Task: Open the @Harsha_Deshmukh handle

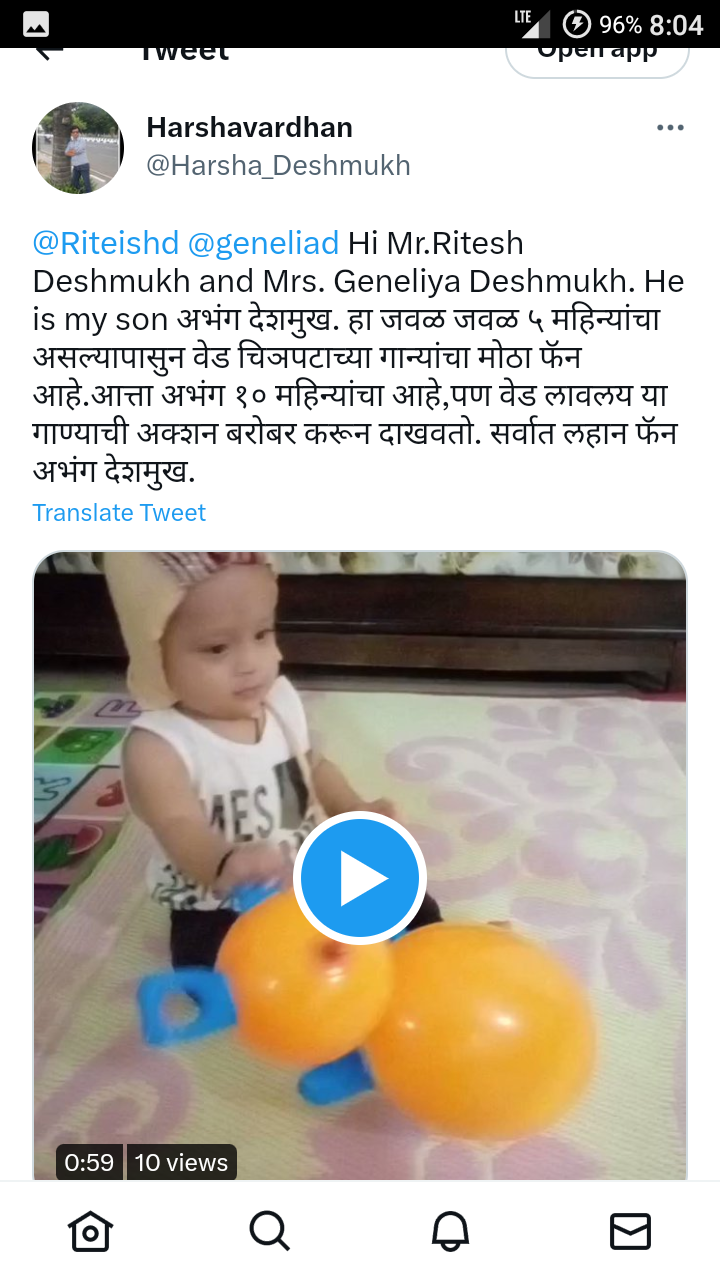Action: [x=278, y=165]
